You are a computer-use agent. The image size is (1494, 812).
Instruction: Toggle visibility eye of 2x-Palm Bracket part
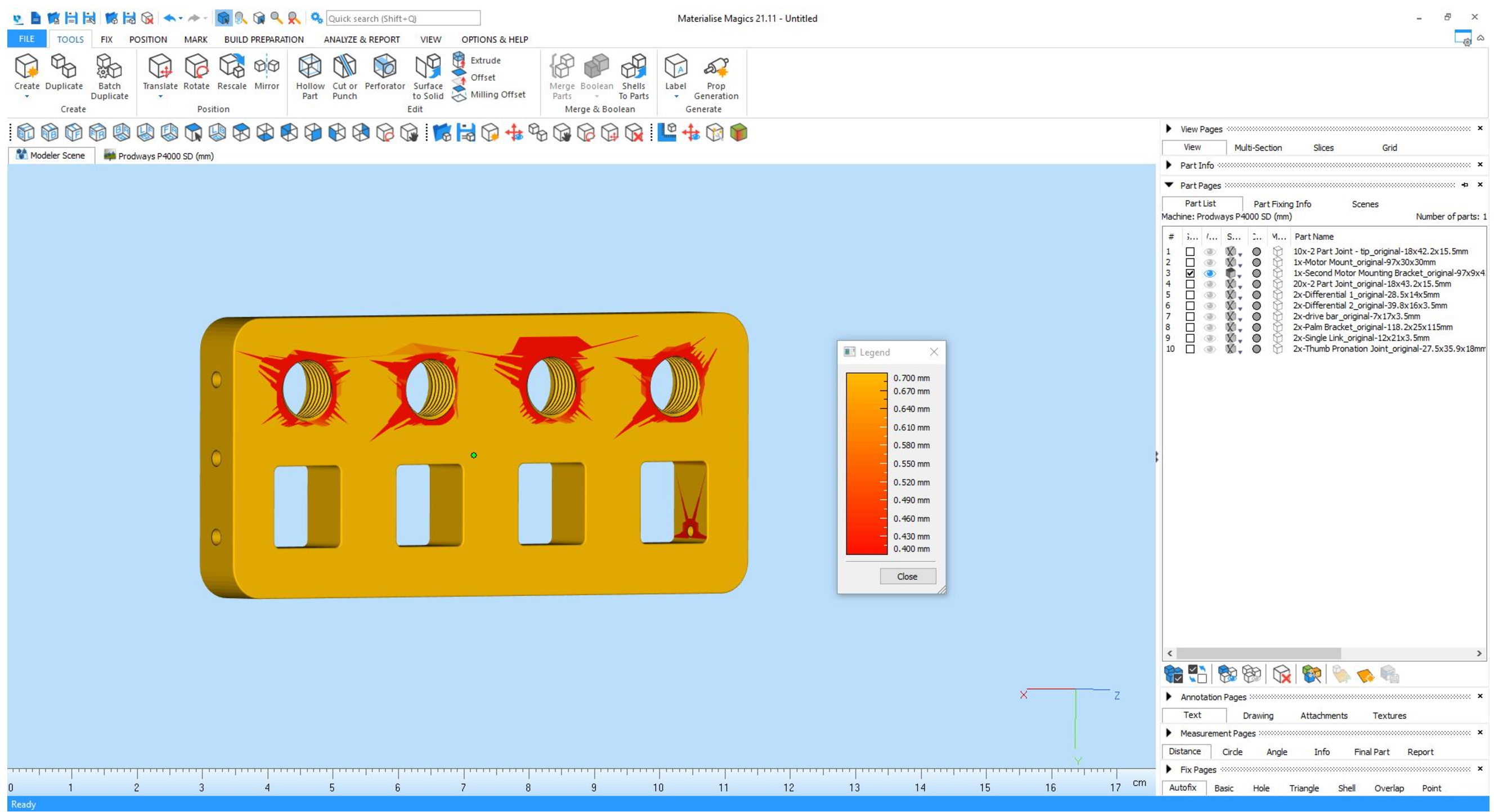tap(1209, 328)
